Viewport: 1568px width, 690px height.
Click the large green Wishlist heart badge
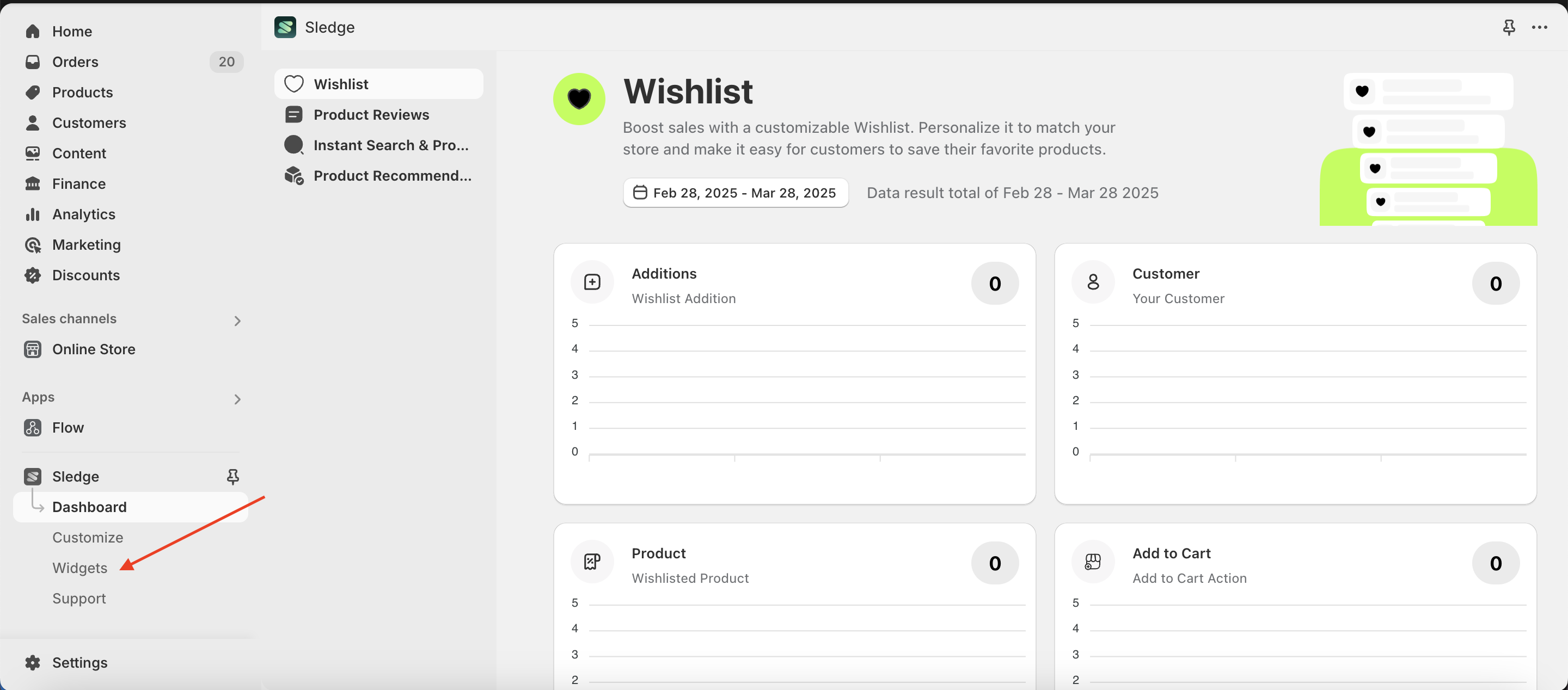point(579,99)
